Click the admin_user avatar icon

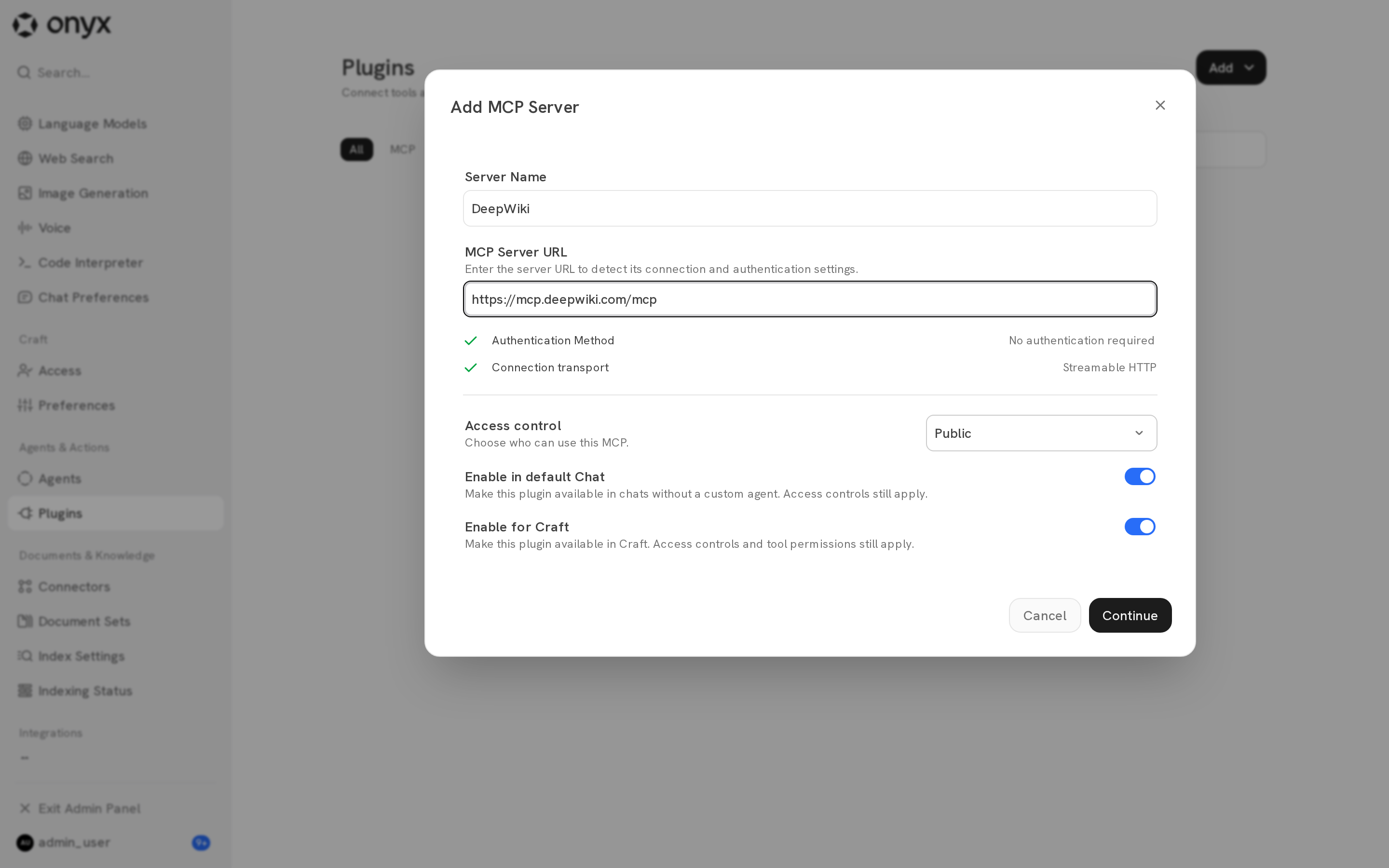25,843
